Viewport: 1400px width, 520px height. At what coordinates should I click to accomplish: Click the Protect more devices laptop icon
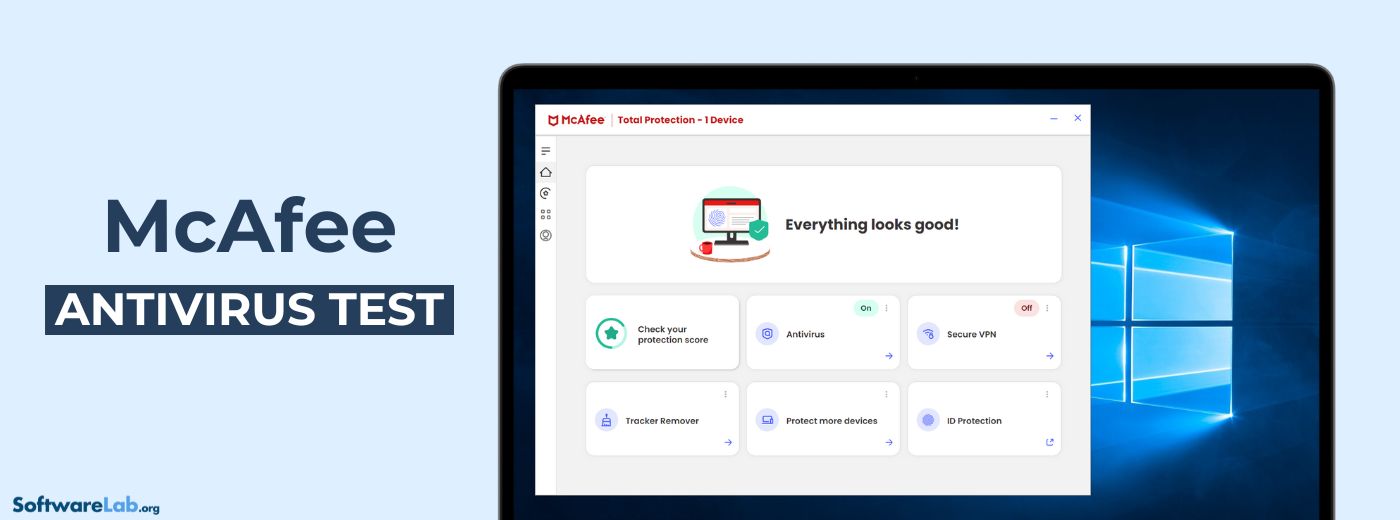click(767, 420)
